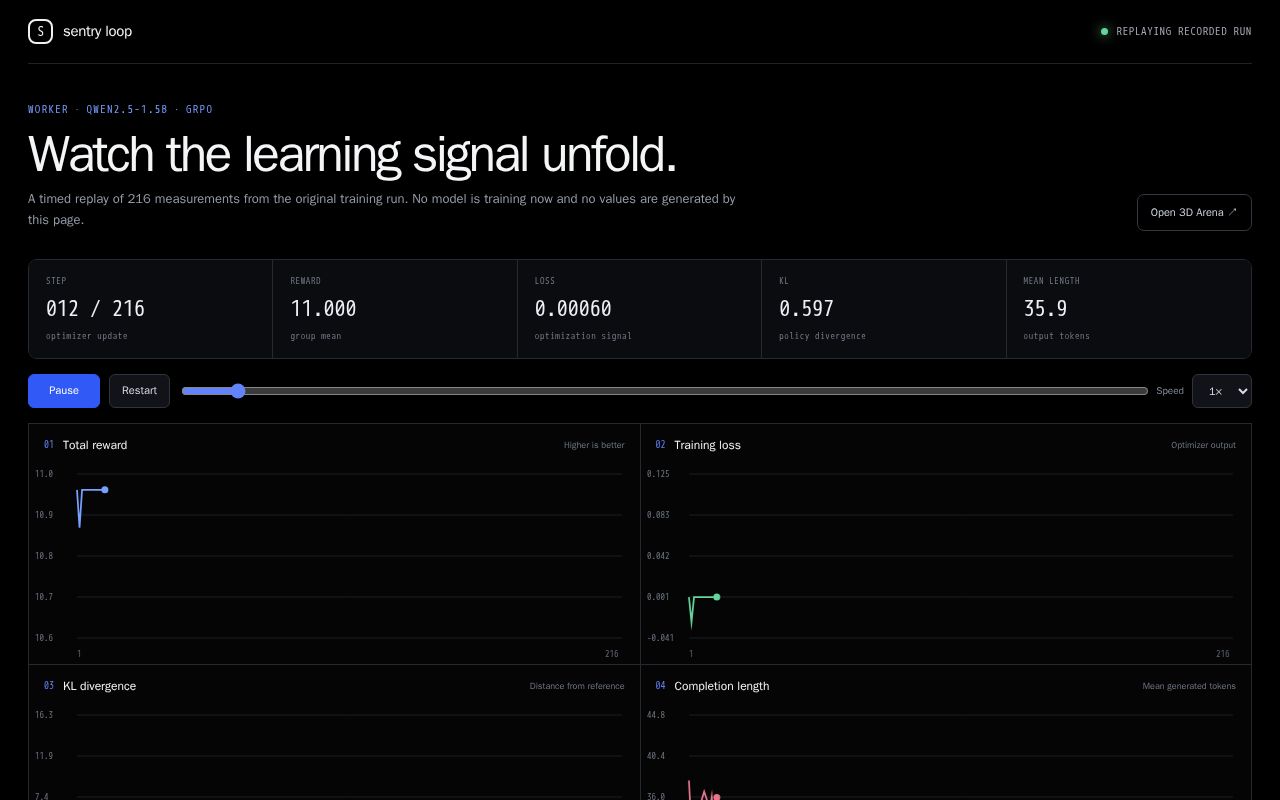Click the current point on Completion length chart
Viewport: 1280px width, 800px height.
click(x=716, y=797)
